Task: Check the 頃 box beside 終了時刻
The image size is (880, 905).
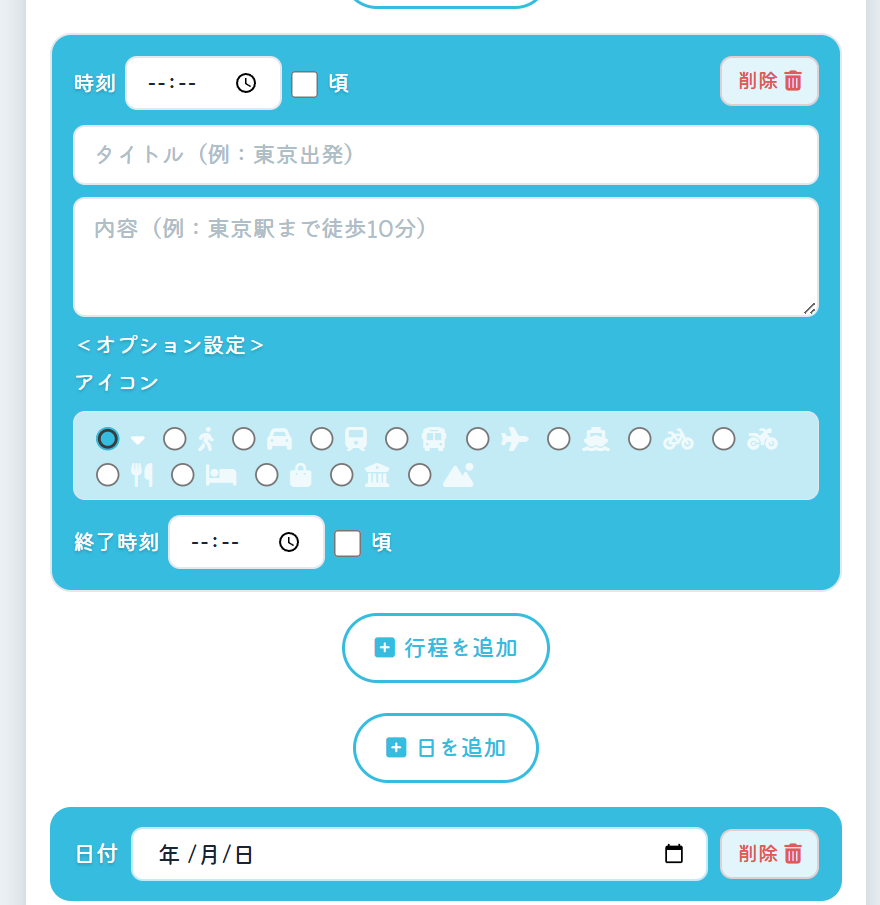Action: point(347,543)
